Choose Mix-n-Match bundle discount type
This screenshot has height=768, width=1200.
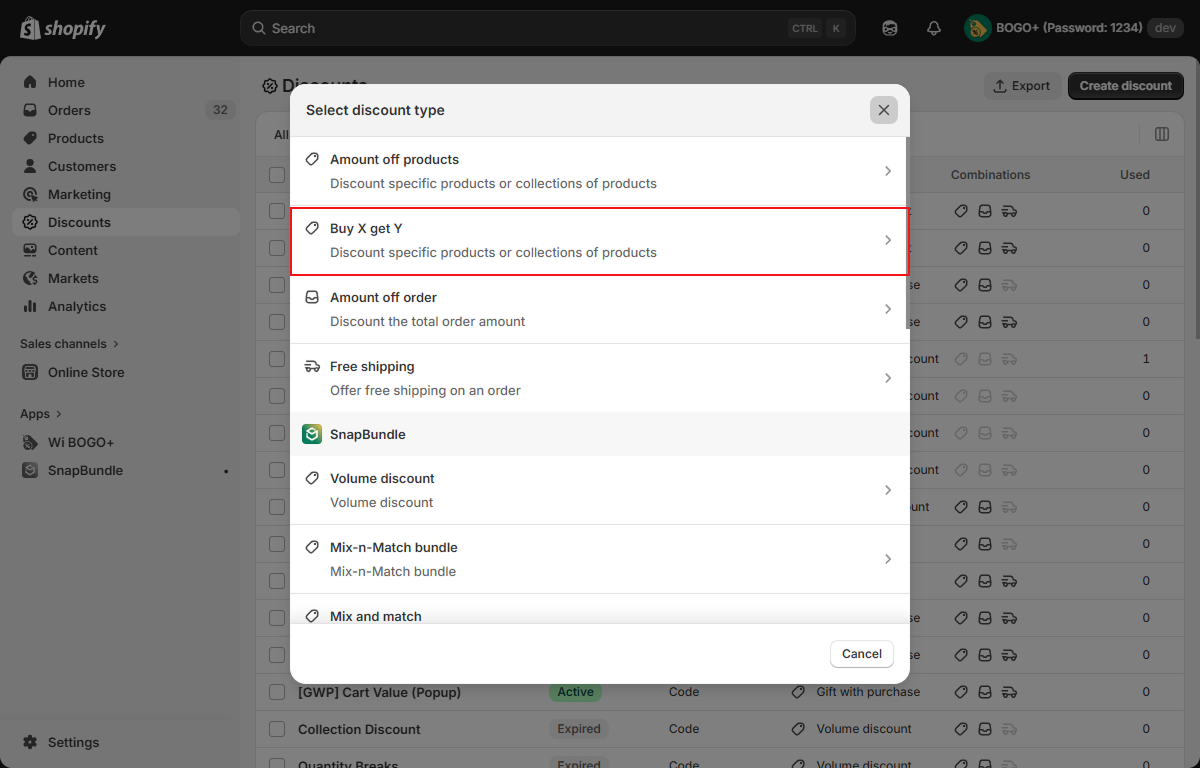(x=598, y=559)
